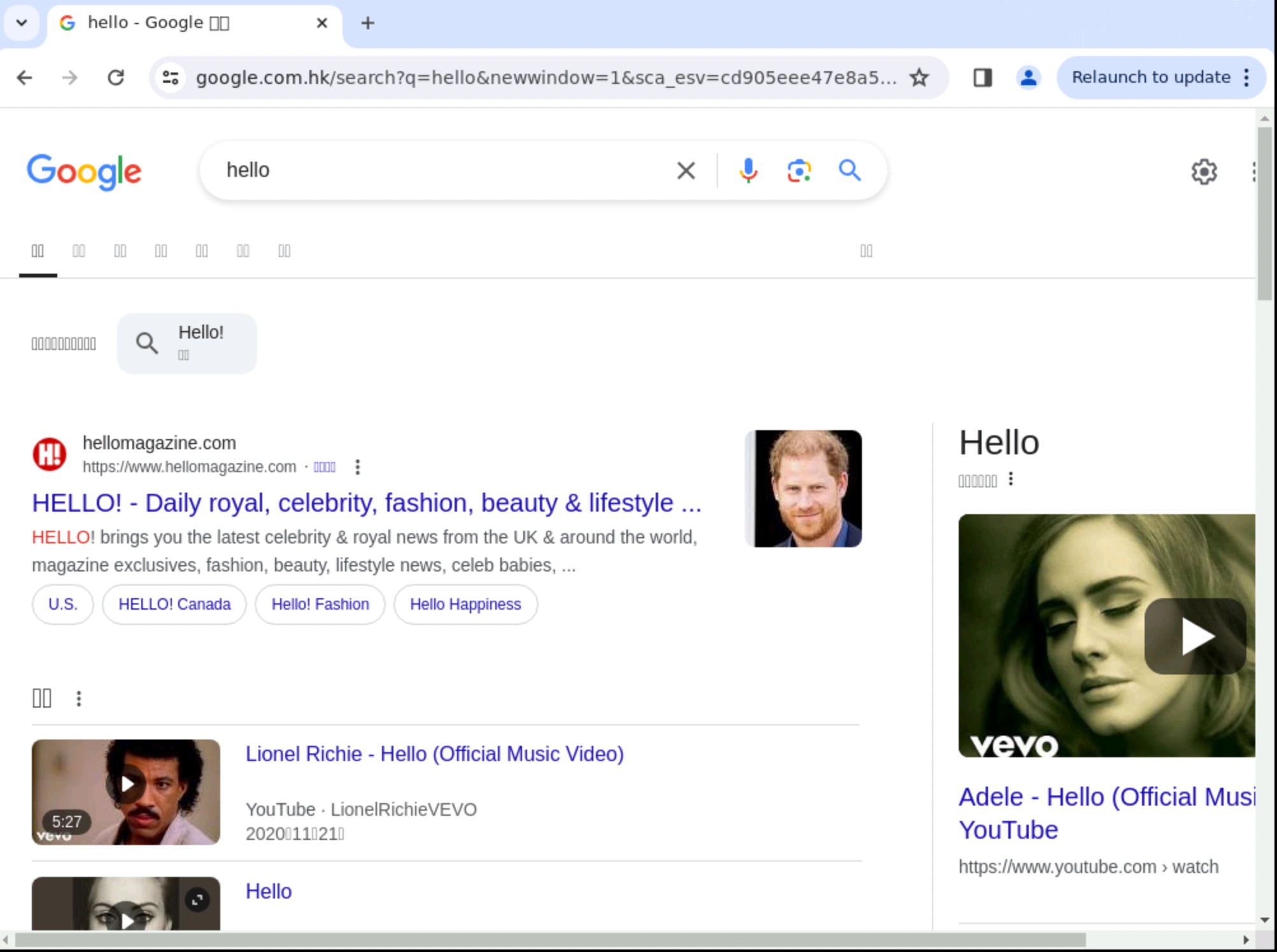Clear the search query with the X
The image size is (1277, 952).
686,170
